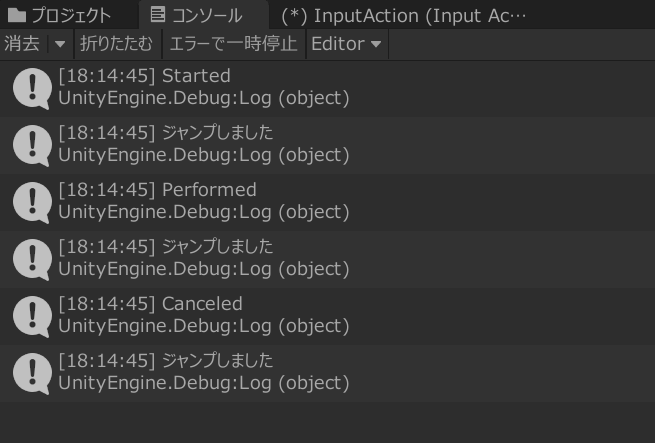Click info icon of the Performed log
The width and height of the screenshot is (655, 443).
coord(32,203)
